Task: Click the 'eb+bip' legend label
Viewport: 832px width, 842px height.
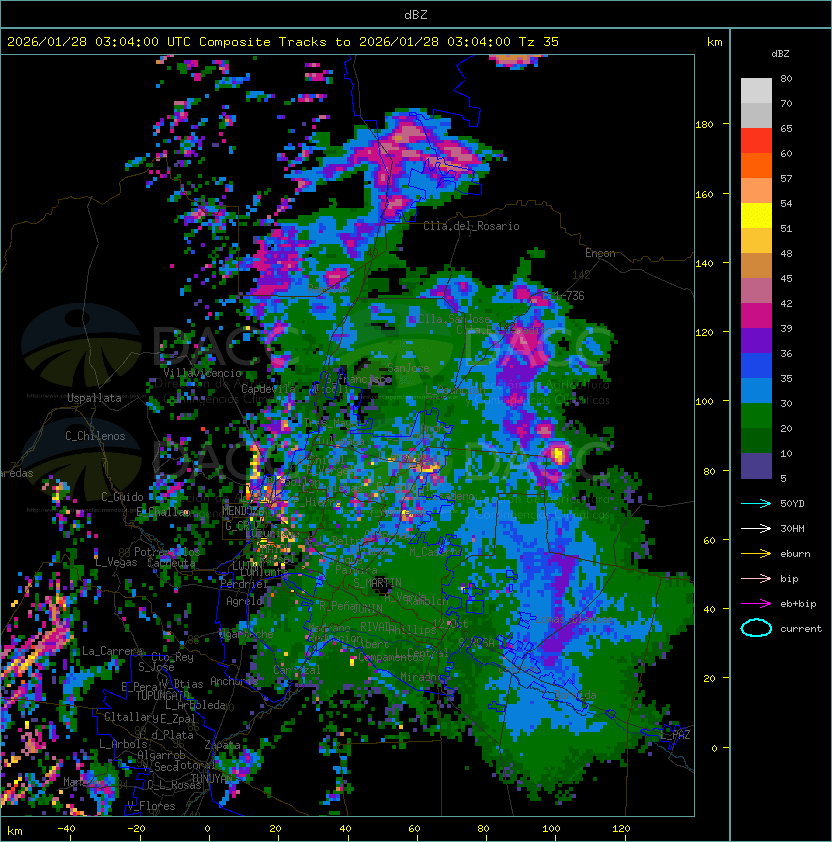Action: click(x=798, y=604)
